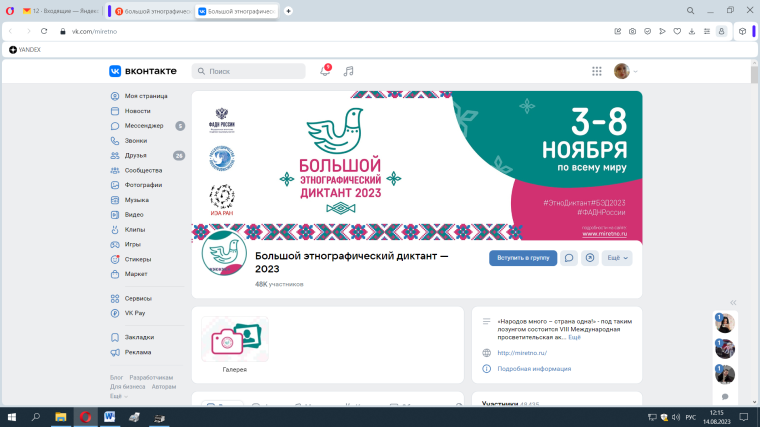This screenshot has height=427, width=760.
Task: Click the group message bubble icon
Action: coord(569,258)
